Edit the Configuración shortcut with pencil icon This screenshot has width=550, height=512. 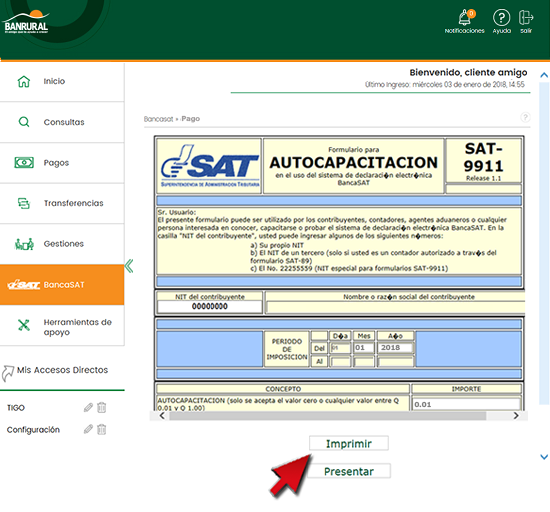(88, 429)
